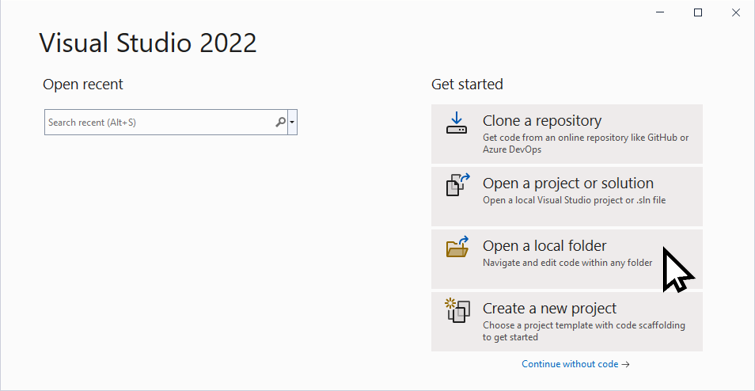The height and width of the screenshot is (391, 755).
Task: Select Clone a repository title text
Action: click(x=542, y=120)
